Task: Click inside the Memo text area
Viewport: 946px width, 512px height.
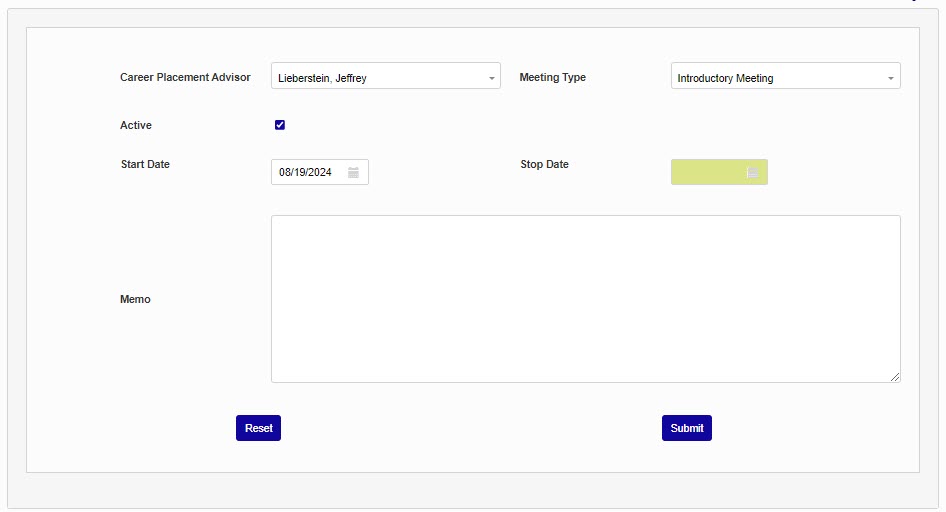Action: pos(585,298)
